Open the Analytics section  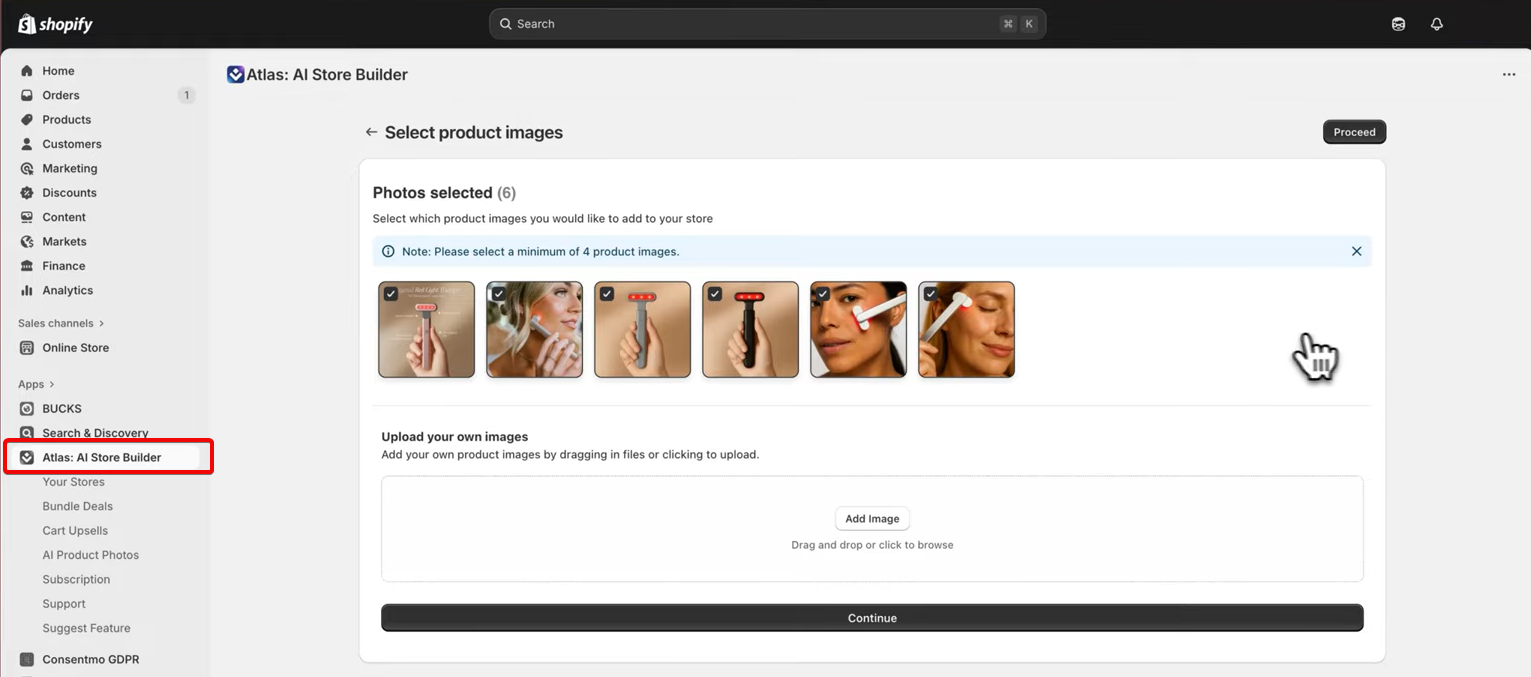tap(66, 290)
